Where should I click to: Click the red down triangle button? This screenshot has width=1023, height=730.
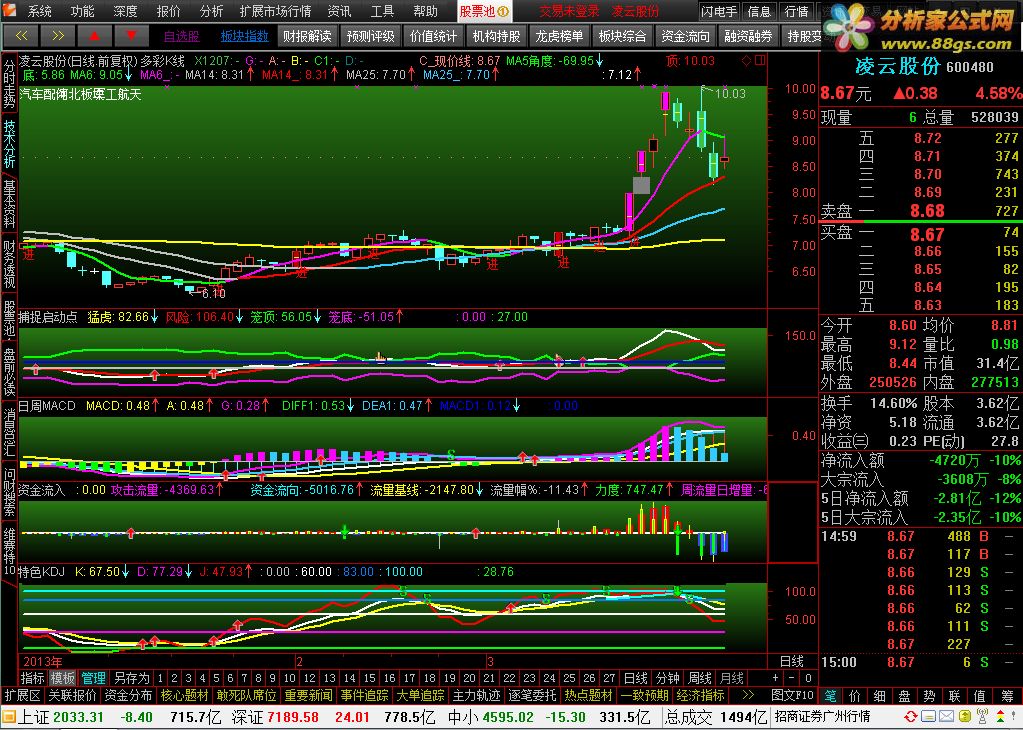tap(131, 37)
